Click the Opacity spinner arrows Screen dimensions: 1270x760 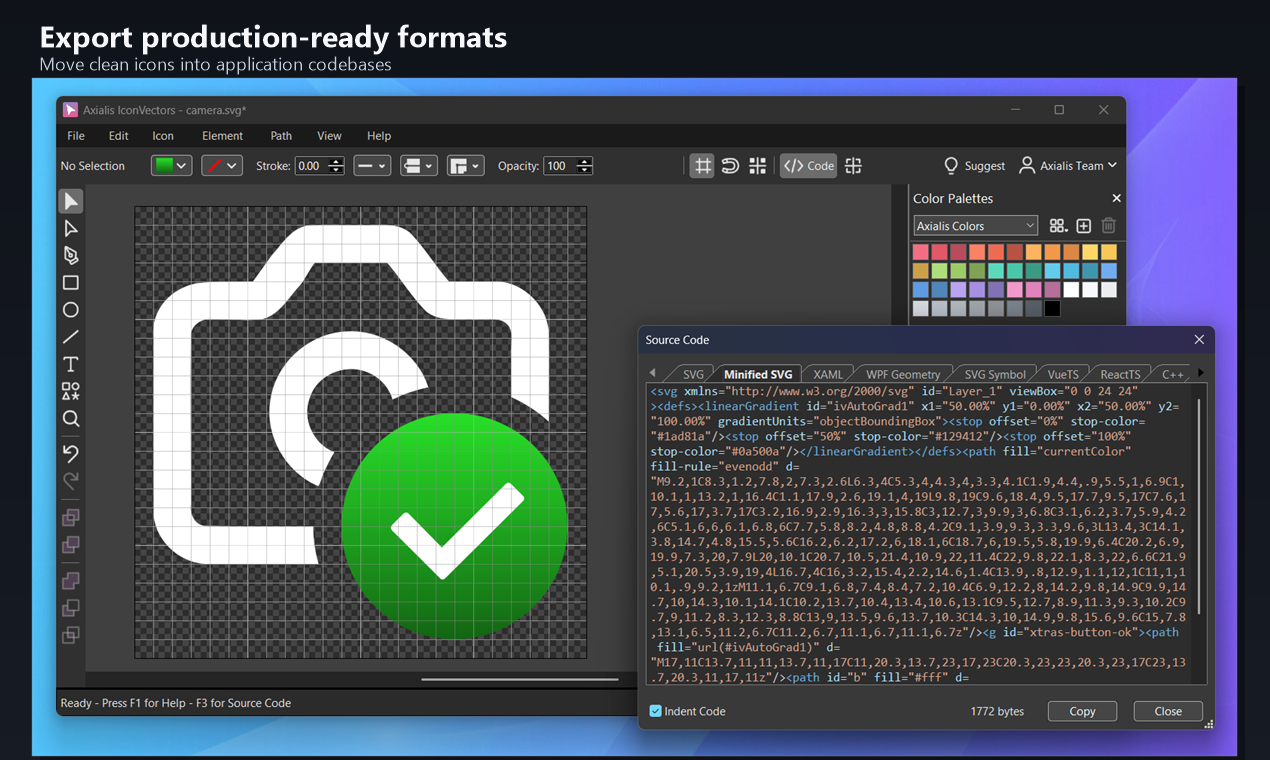pyautogui.click(x=585, y=166)
